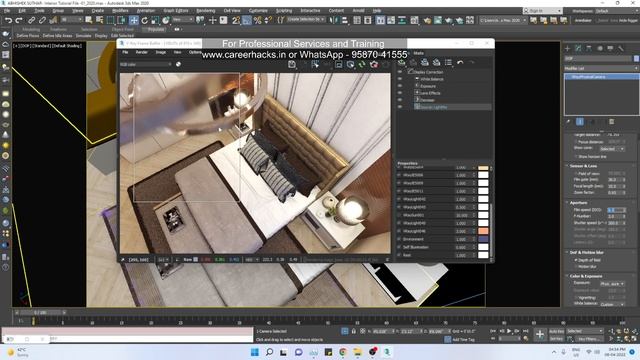Collapse the Aperture rollout

578,202
